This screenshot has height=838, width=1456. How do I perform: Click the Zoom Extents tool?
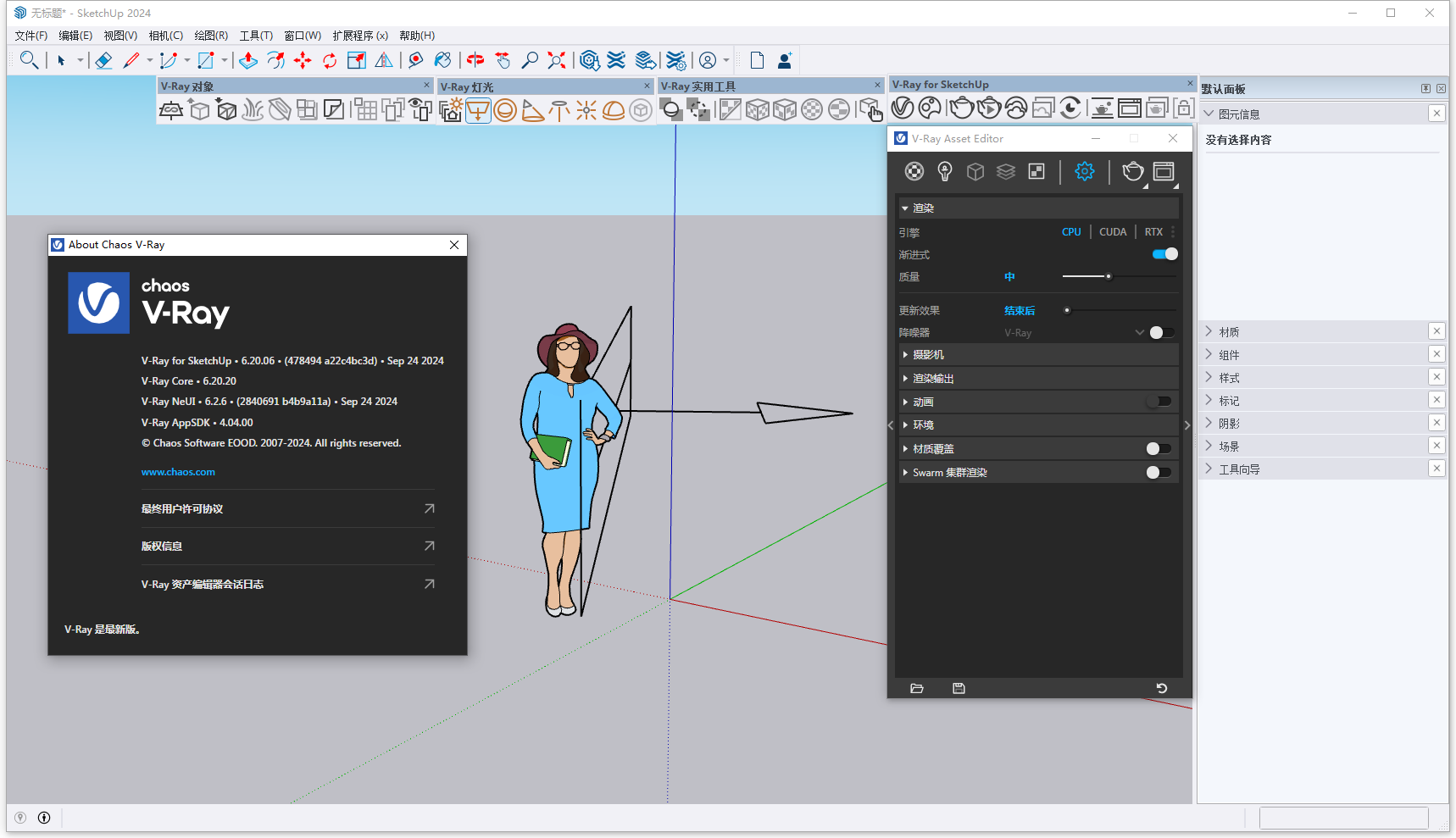(x=557, y=60)
